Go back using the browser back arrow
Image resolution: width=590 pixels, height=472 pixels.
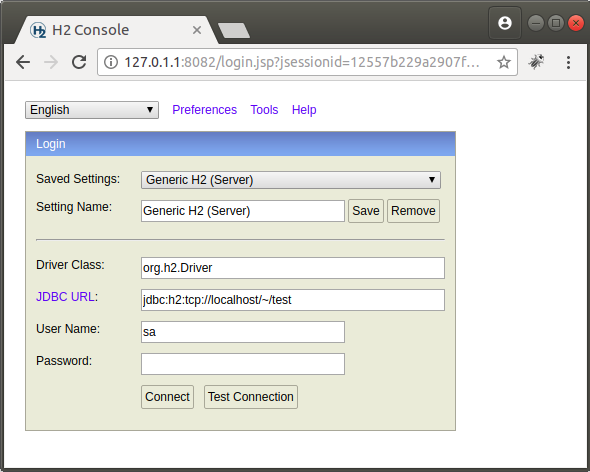point(23,62)
